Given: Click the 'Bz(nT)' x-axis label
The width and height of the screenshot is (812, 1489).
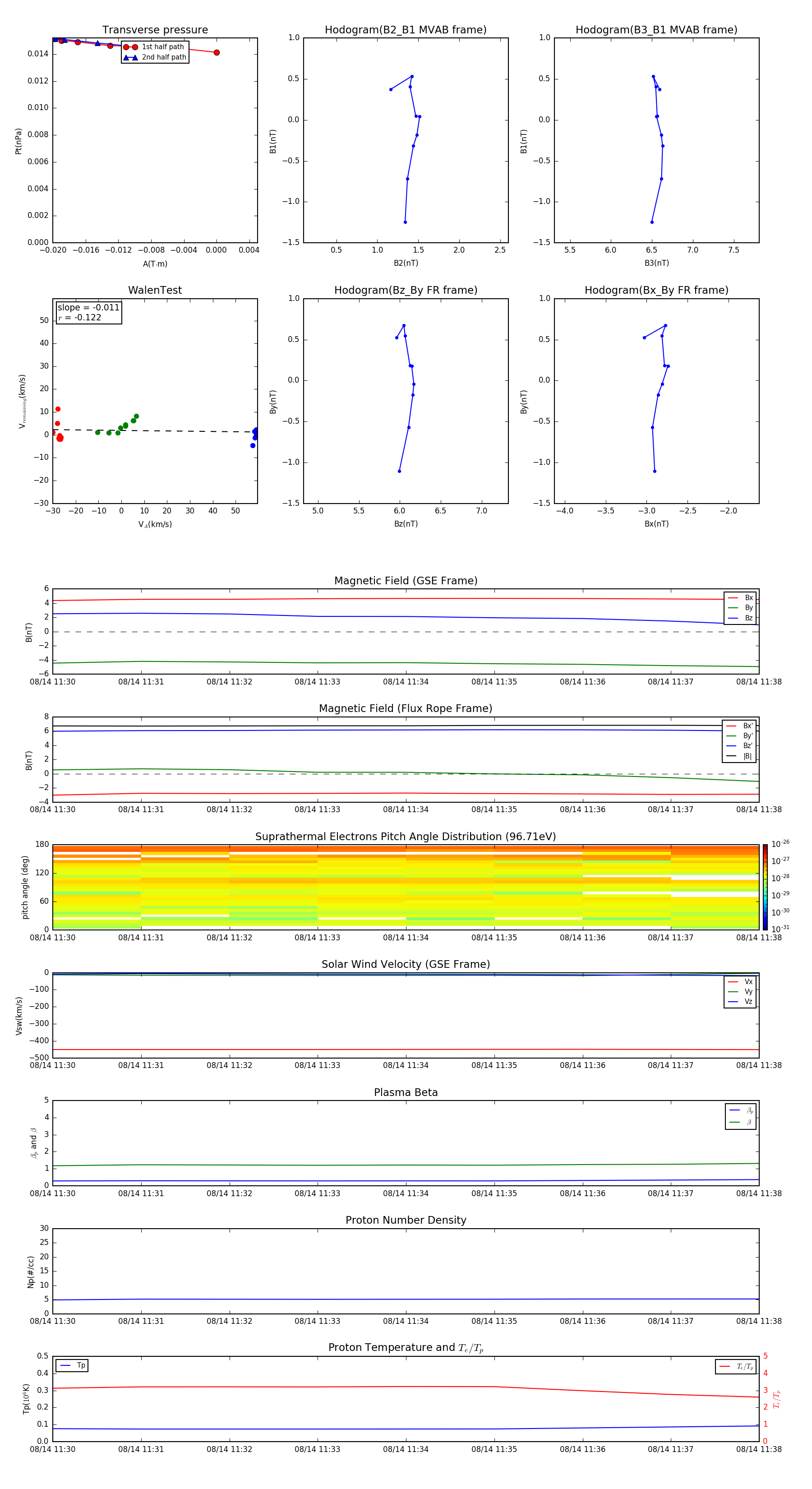Looking at the screenshot, I should point(406,524).
